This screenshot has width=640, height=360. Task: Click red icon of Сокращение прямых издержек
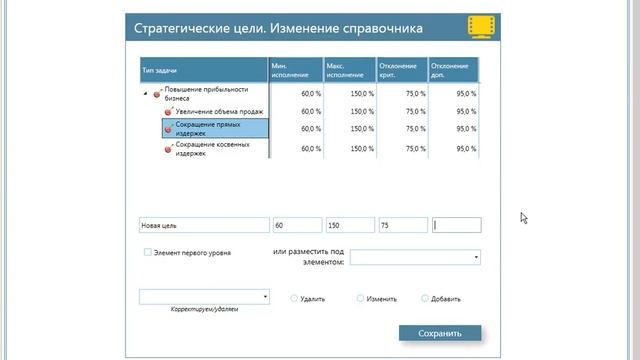pyautogui.click(x=168, y=129)
